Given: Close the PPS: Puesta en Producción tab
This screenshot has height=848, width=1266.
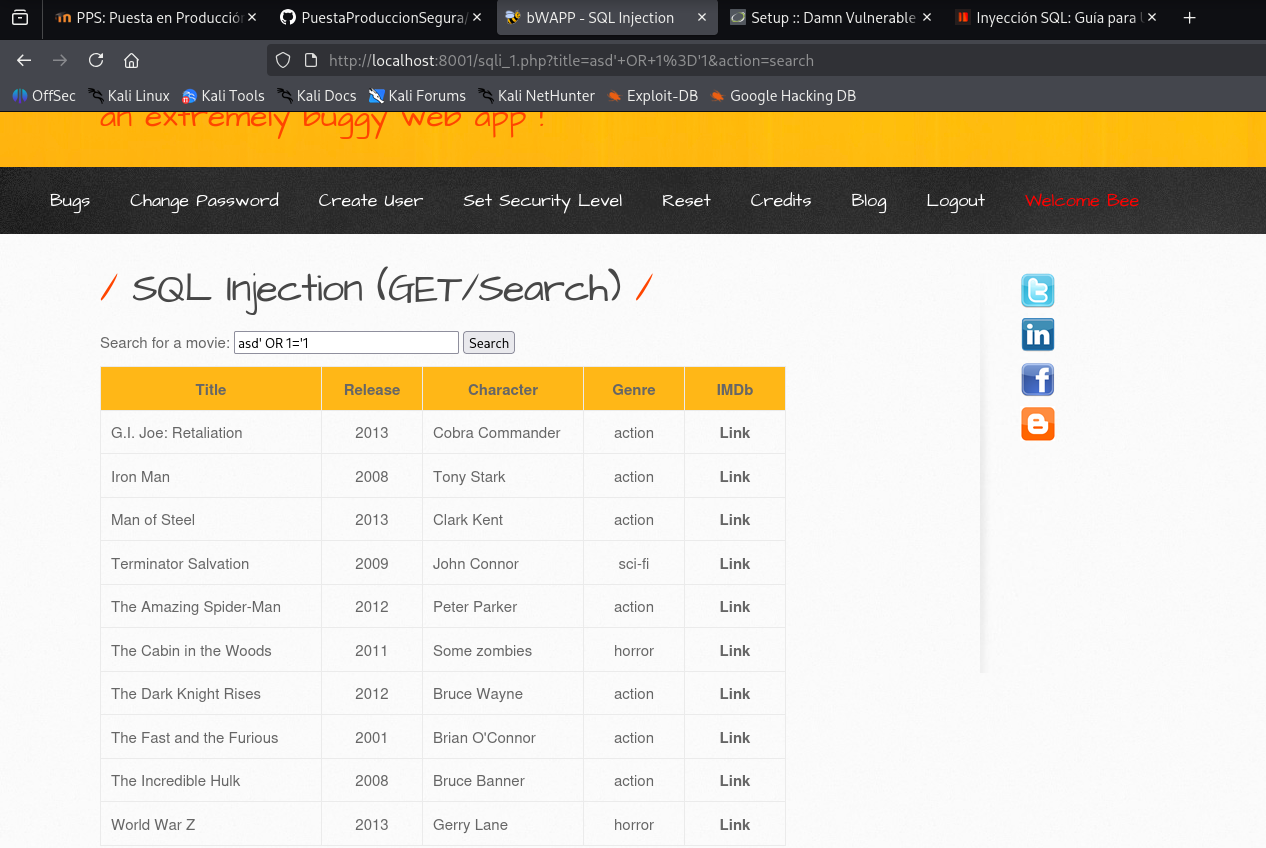Looking at the screenshot, I should pyautogui.click(x=251, y=17).
